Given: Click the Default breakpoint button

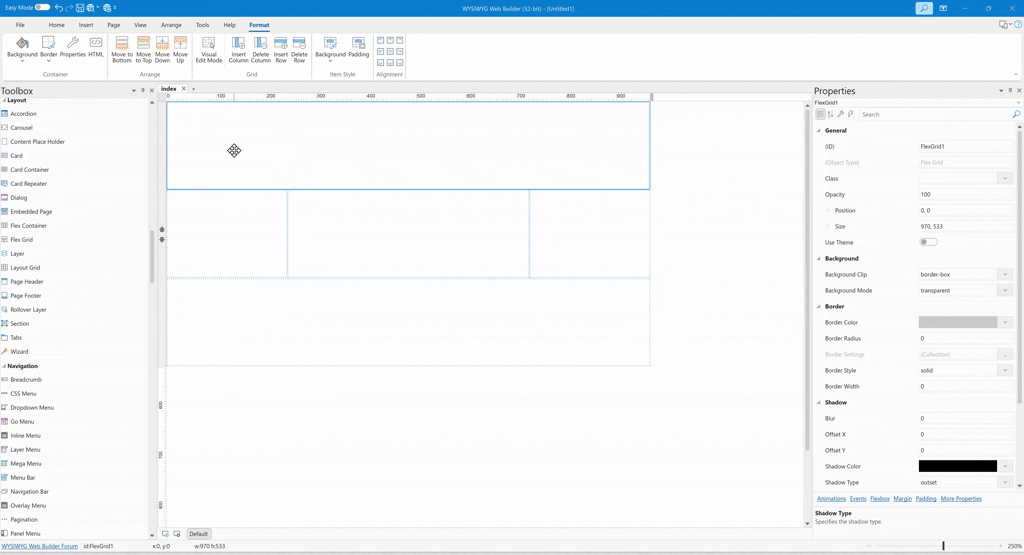Looking at the screenshot, I should point(199,533).
